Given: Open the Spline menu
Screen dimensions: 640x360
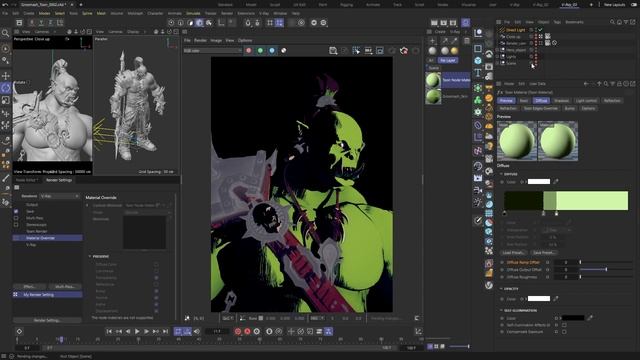Looking at the screenshot, I should click(87, 13).
